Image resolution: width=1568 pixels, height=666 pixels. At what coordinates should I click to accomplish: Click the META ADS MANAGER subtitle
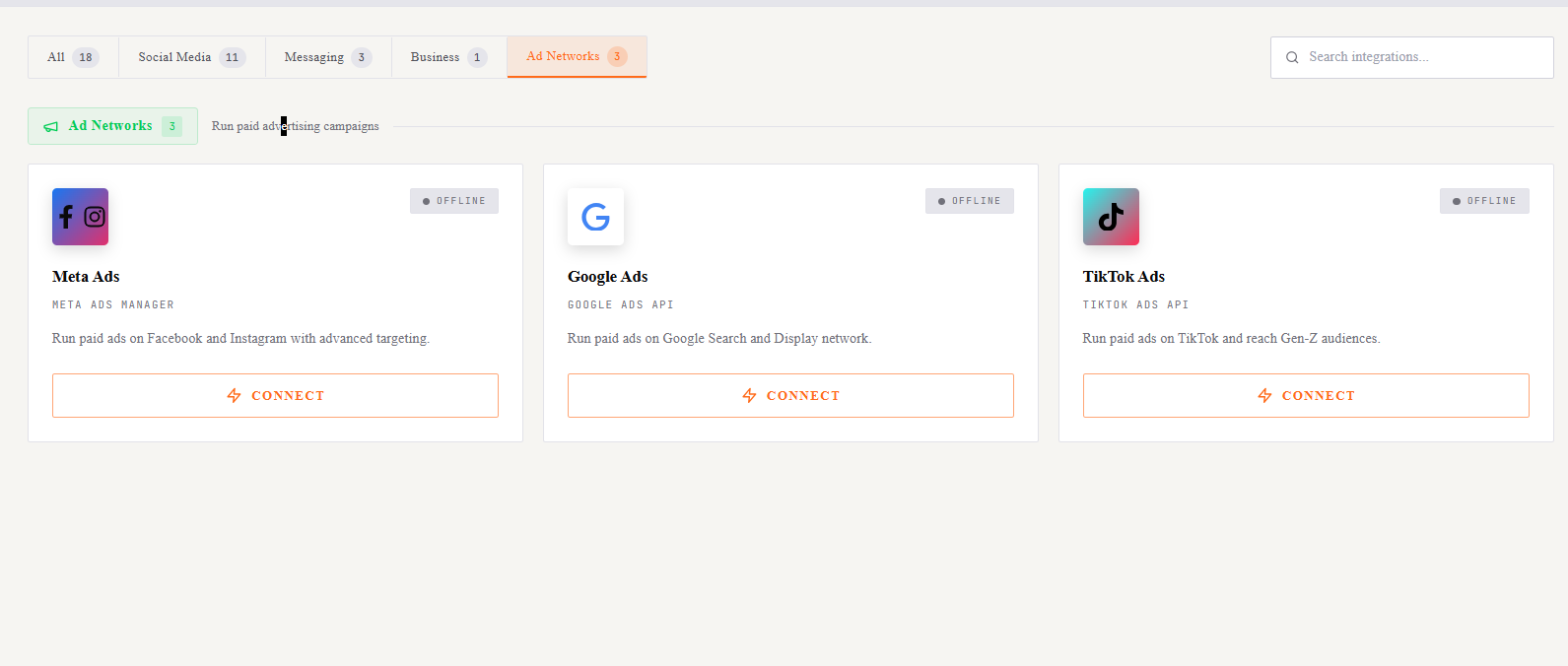pyautogui.click(x=113, y=305)
